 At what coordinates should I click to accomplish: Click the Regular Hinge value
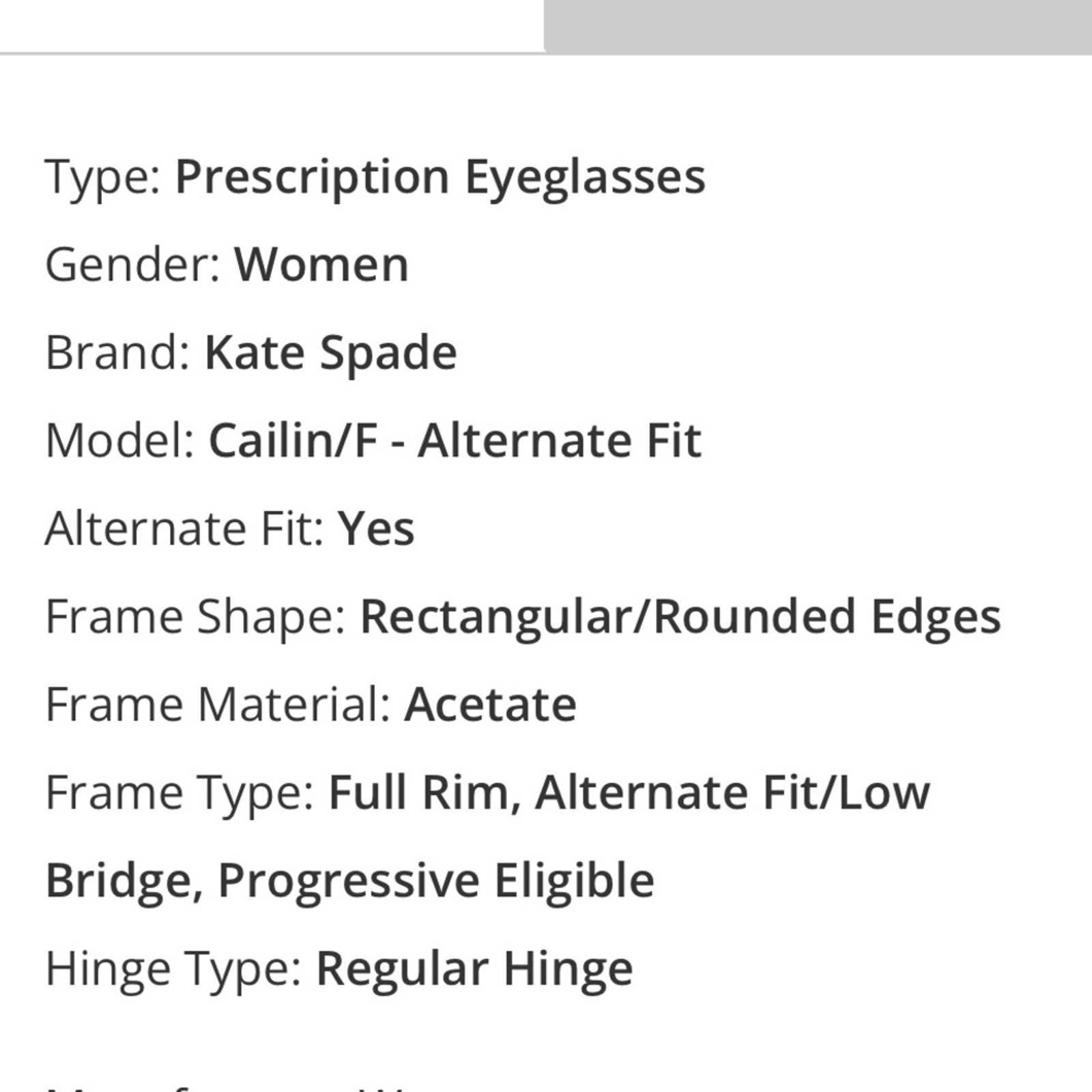coord(475,970)
